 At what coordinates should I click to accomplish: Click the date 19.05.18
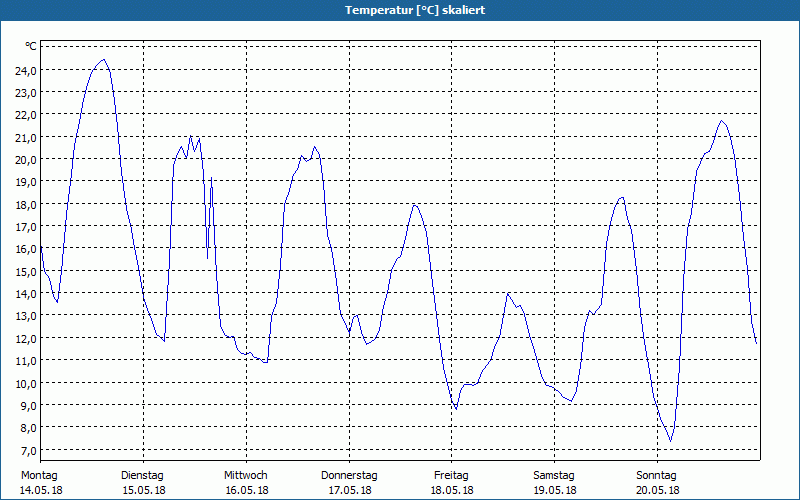[x=556, y=491]
